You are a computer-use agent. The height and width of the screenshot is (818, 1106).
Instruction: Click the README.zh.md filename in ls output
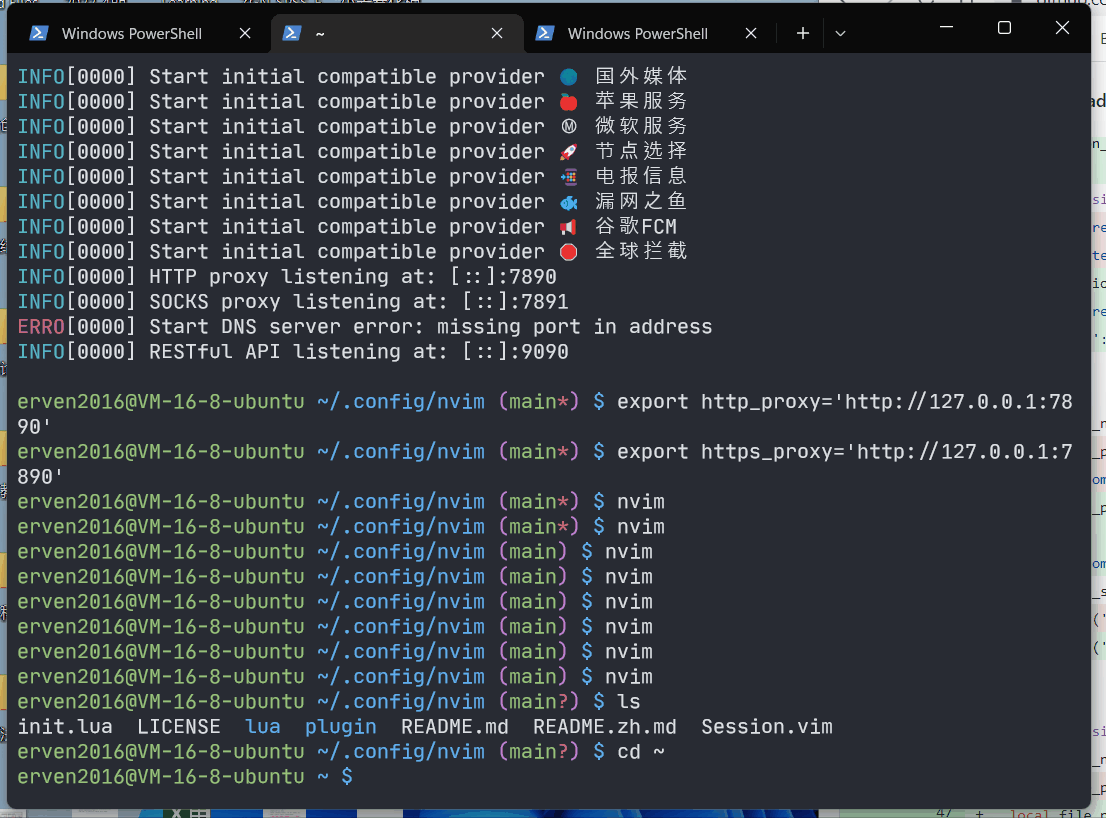coord(604,726)
